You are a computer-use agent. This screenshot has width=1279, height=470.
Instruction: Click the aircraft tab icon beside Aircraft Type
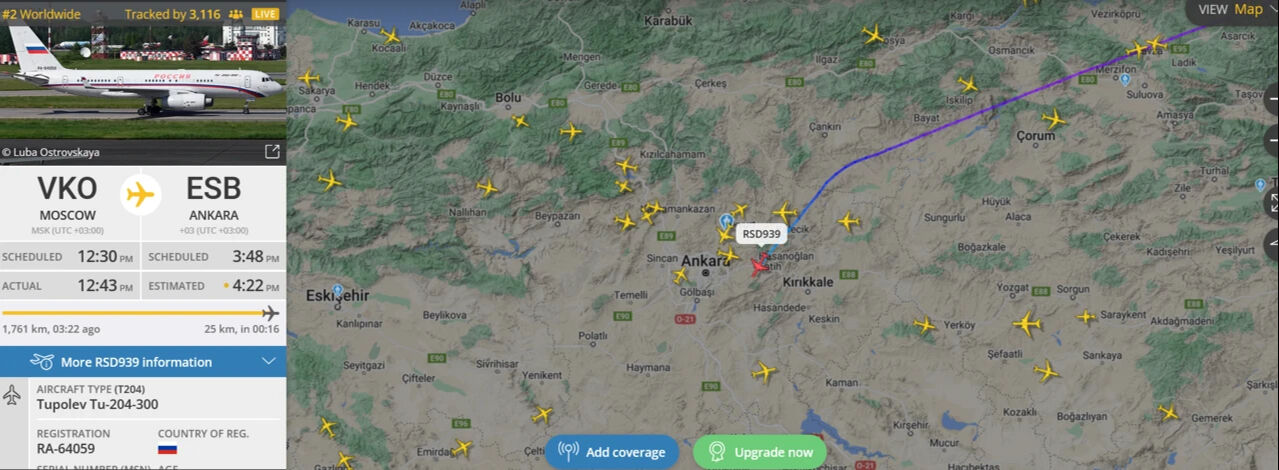point(12,395)
